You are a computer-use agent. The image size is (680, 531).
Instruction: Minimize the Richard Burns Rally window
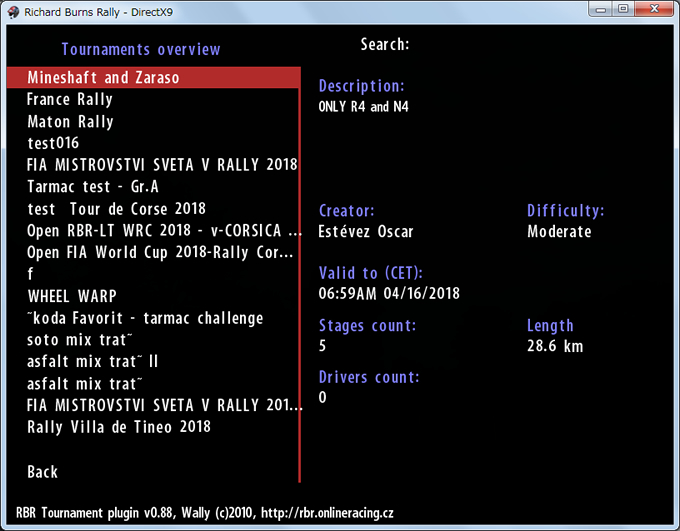(x=601, y=9)
